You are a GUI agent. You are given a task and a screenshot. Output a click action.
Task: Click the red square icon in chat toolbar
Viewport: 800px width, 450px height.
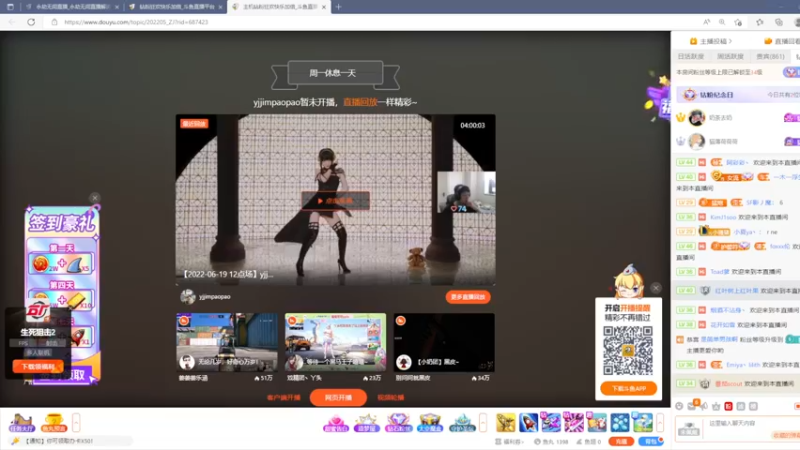tap(729, 406)
